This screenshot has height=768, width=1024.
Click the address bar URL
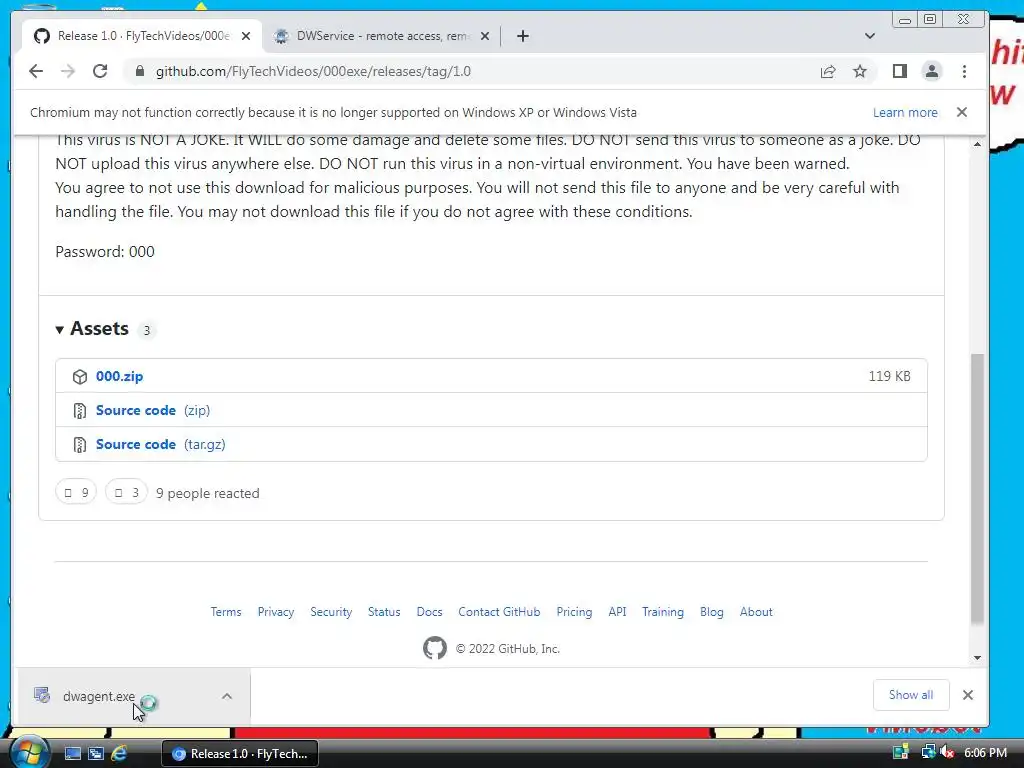(x=313, y=71)
